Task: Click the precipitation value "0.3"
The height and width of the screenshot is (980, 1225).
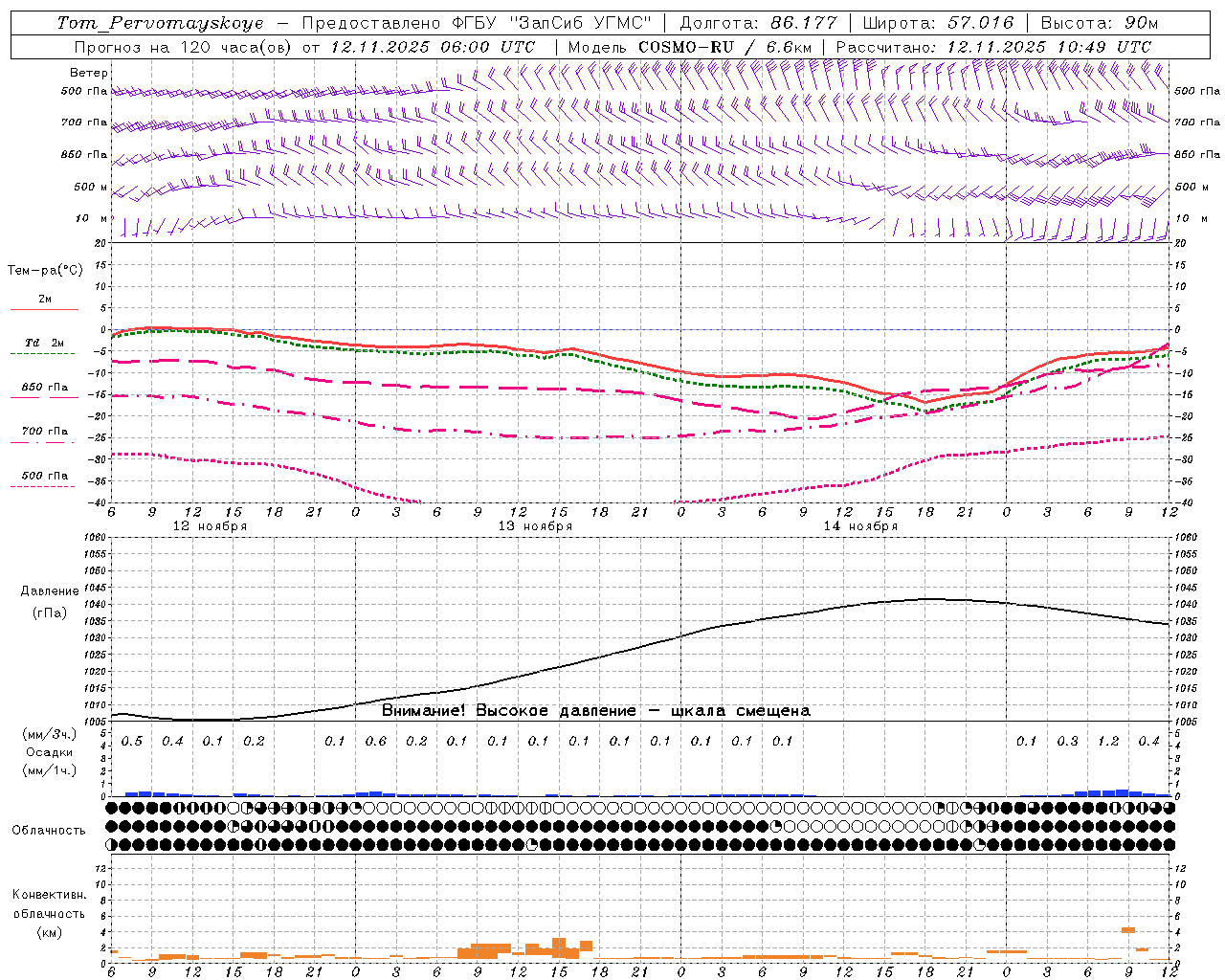Action: (x=1067, y=742)
